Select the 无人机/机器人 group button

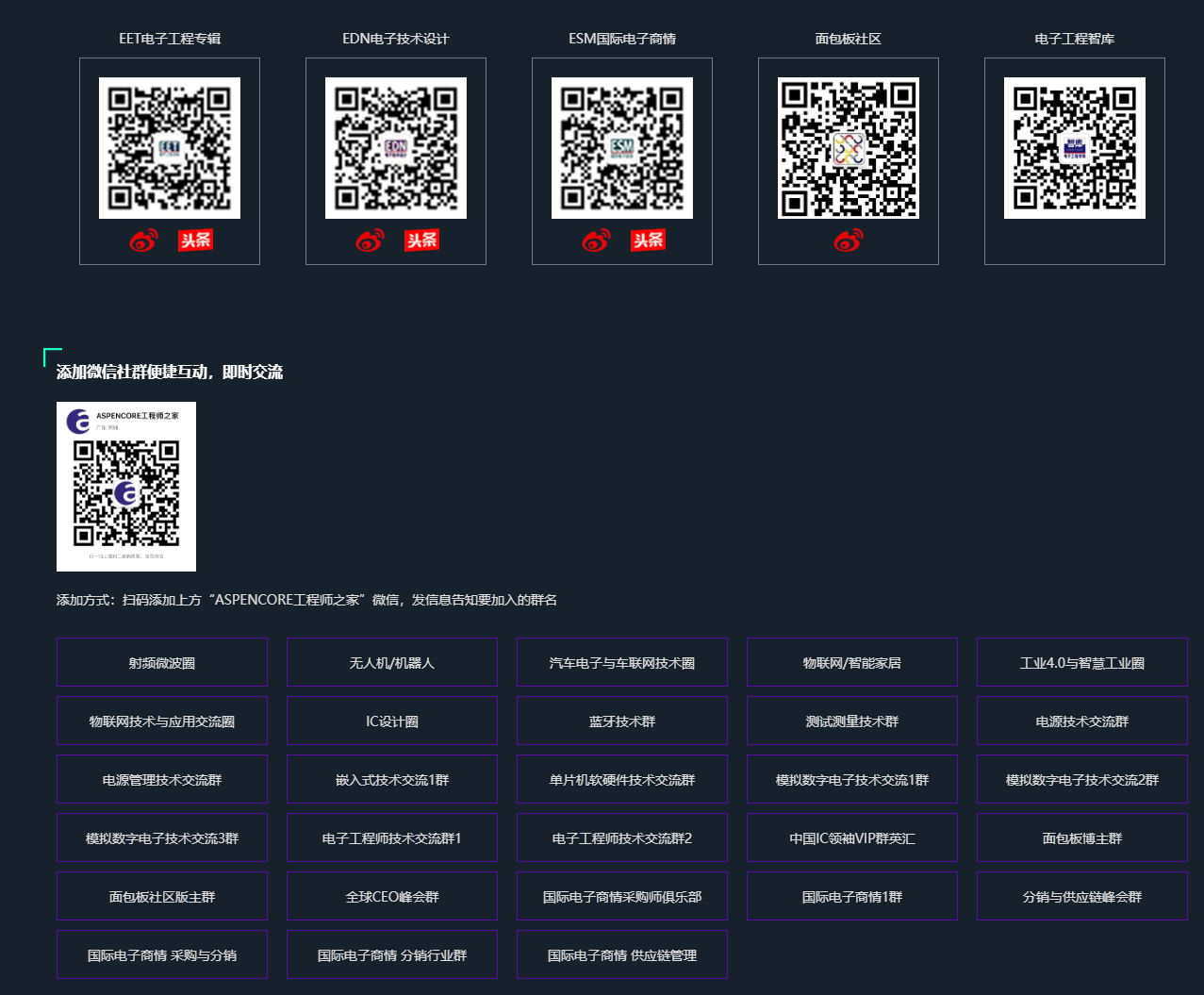[x=392, y=662]
